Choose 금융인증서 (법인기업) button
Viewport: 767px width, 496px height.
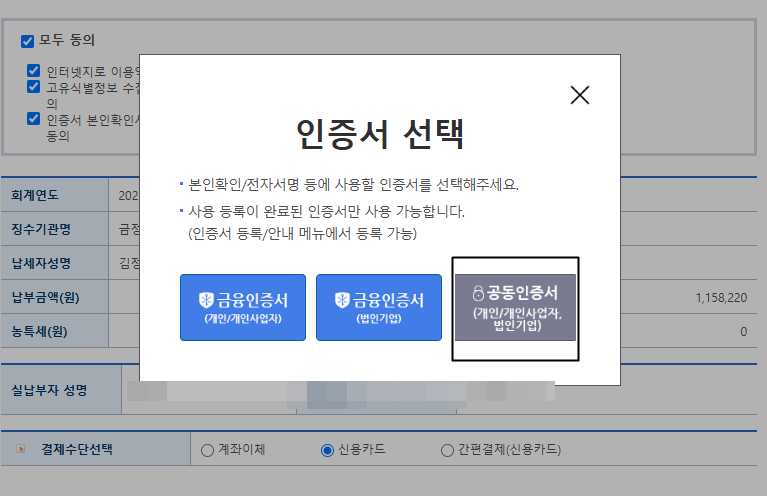coord(379,307)
